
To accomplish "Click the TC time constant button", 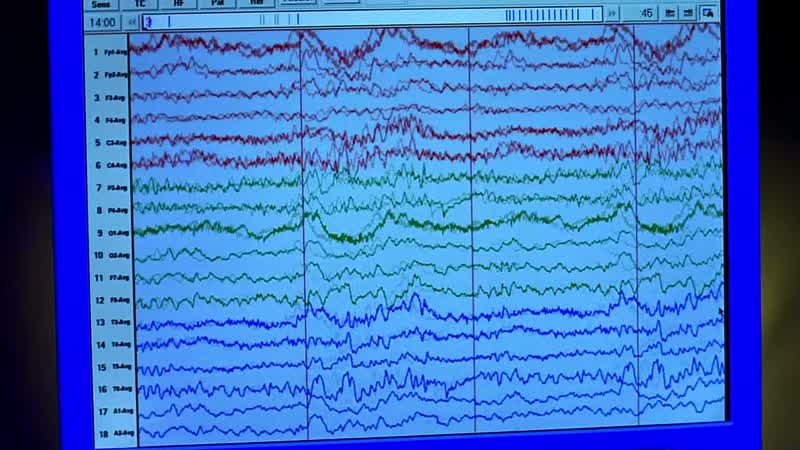I will pyautogui.click(x=139, y=4).
